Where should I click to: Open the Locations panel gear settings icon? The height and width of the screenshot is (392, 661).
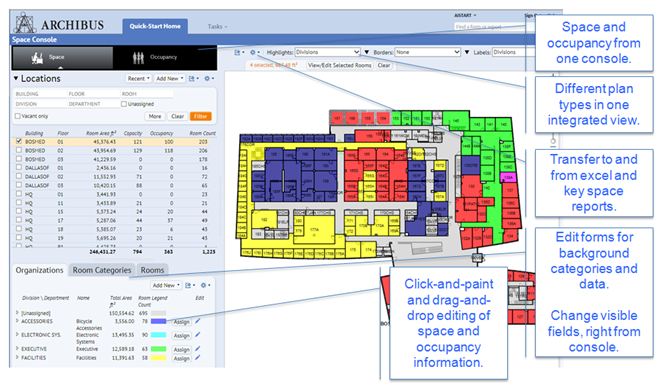point(208,78)
